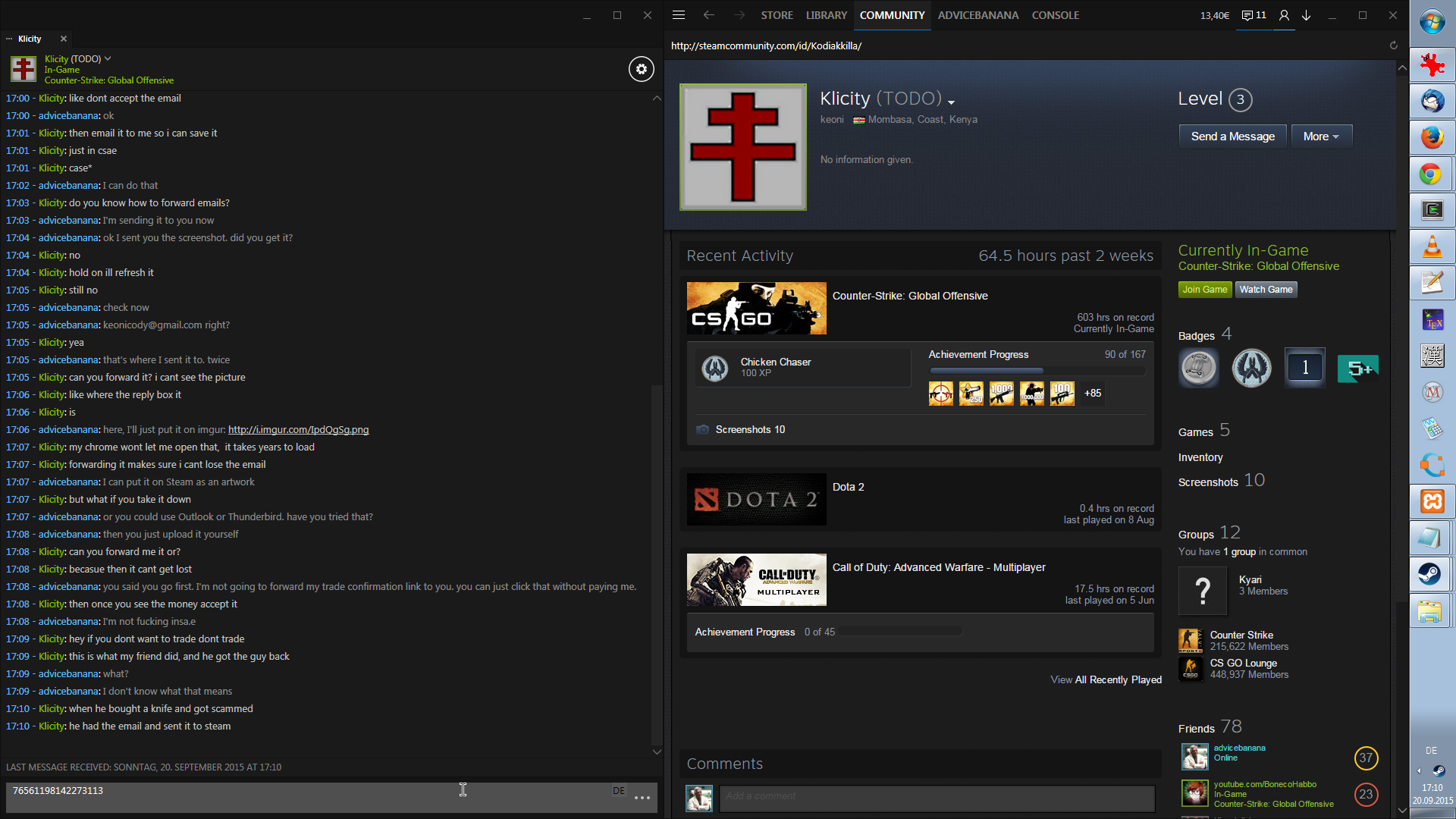Open the CONSOLE menu tab
The image size is (1456, 819).
(1055, 15)
